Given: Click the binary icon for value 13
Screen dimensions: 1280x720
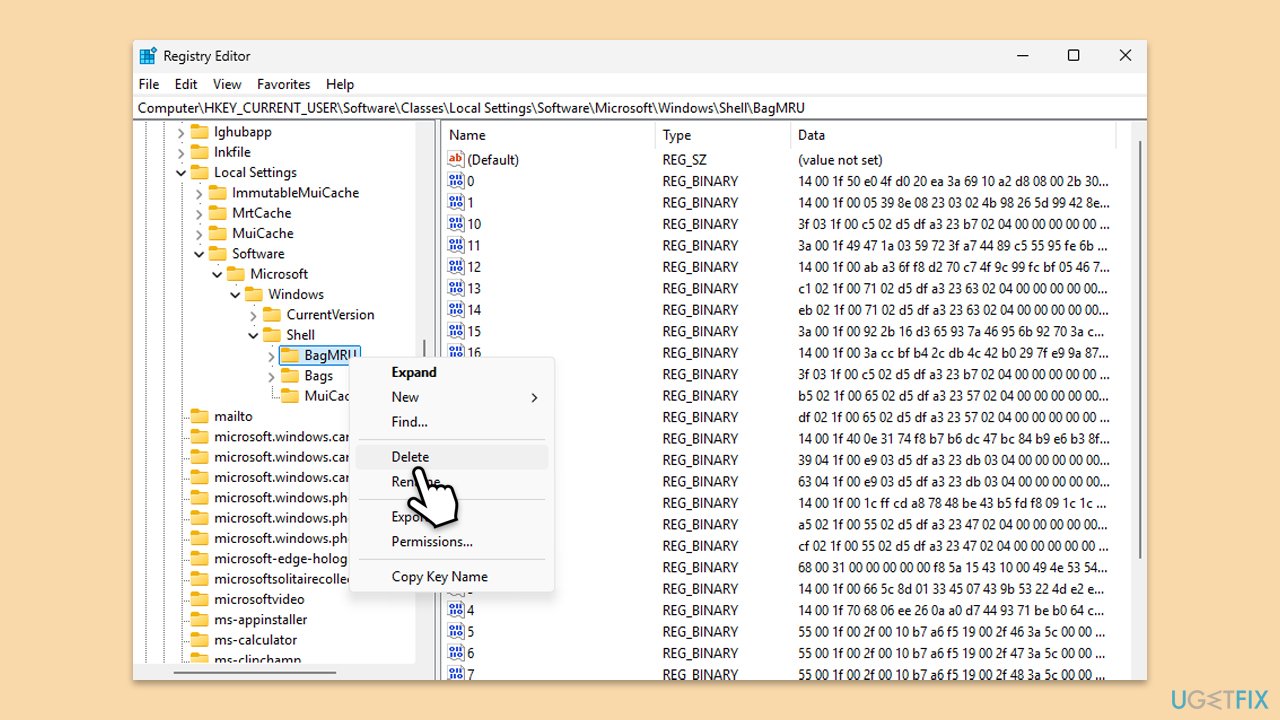Looking at the screenshot, I should (x=456, y=288).
